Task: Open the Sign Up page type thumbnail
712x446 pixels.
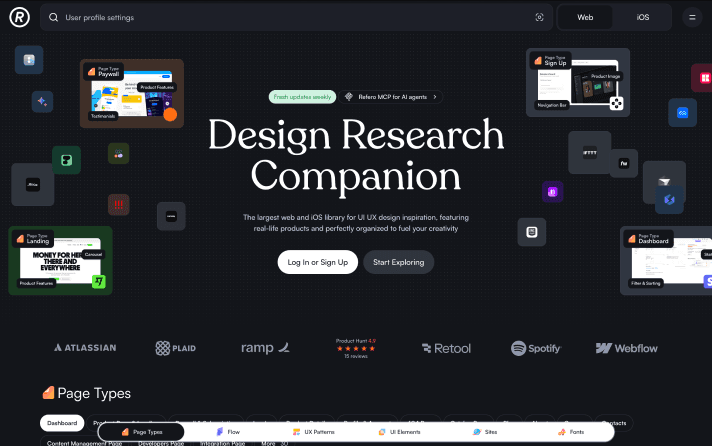Action: (x=578, y=83)
